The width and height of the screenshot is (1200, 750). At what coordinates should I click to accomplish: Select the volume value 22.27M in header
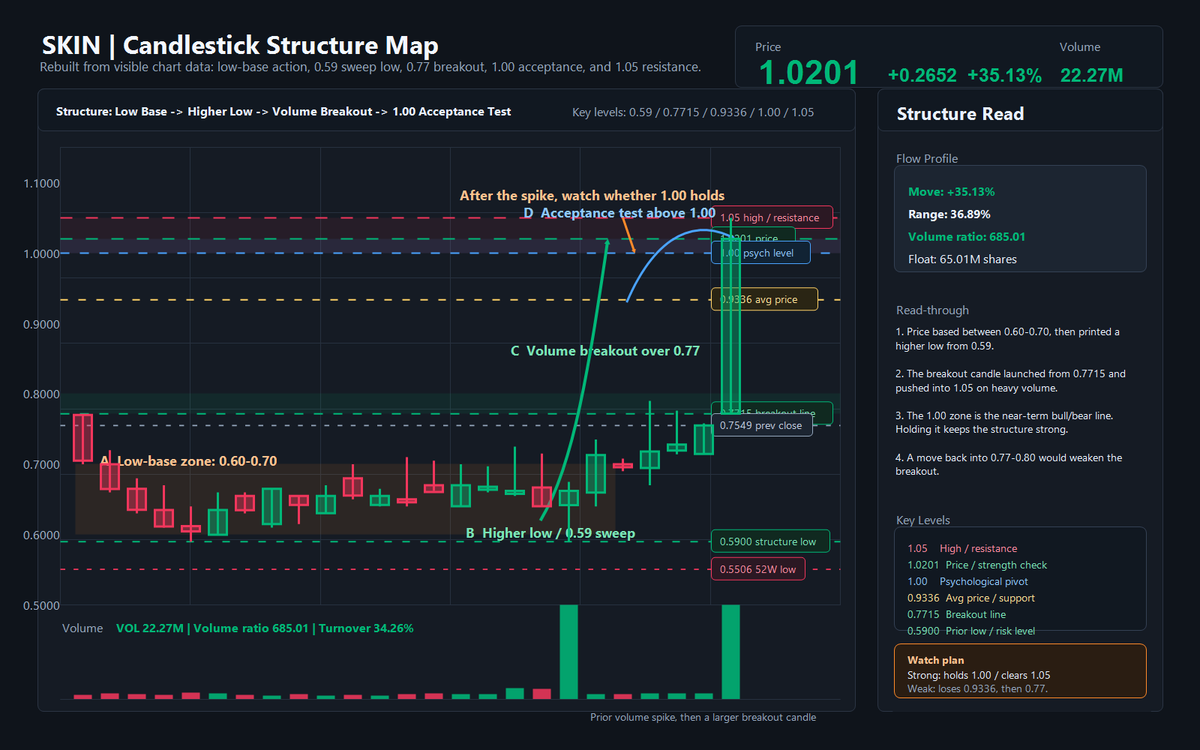(1091, 75)
